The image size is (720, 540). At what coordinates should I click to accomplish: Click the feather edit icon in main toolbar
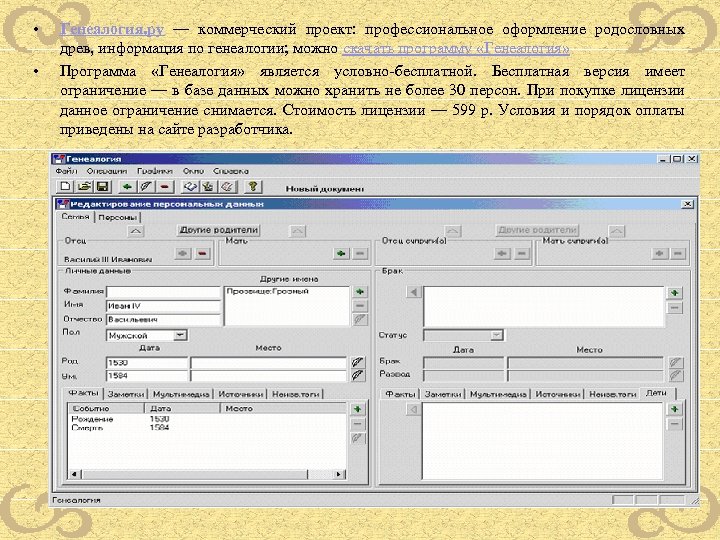coord(146,186)
